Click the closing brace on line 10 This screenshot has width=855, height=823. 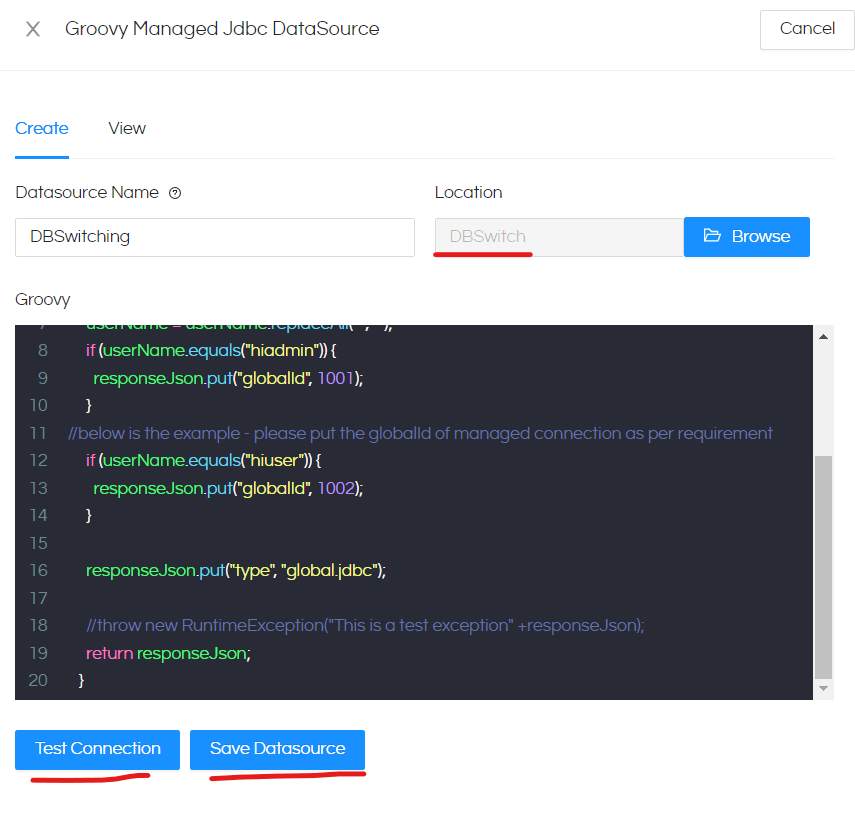[x=88, y=405]
